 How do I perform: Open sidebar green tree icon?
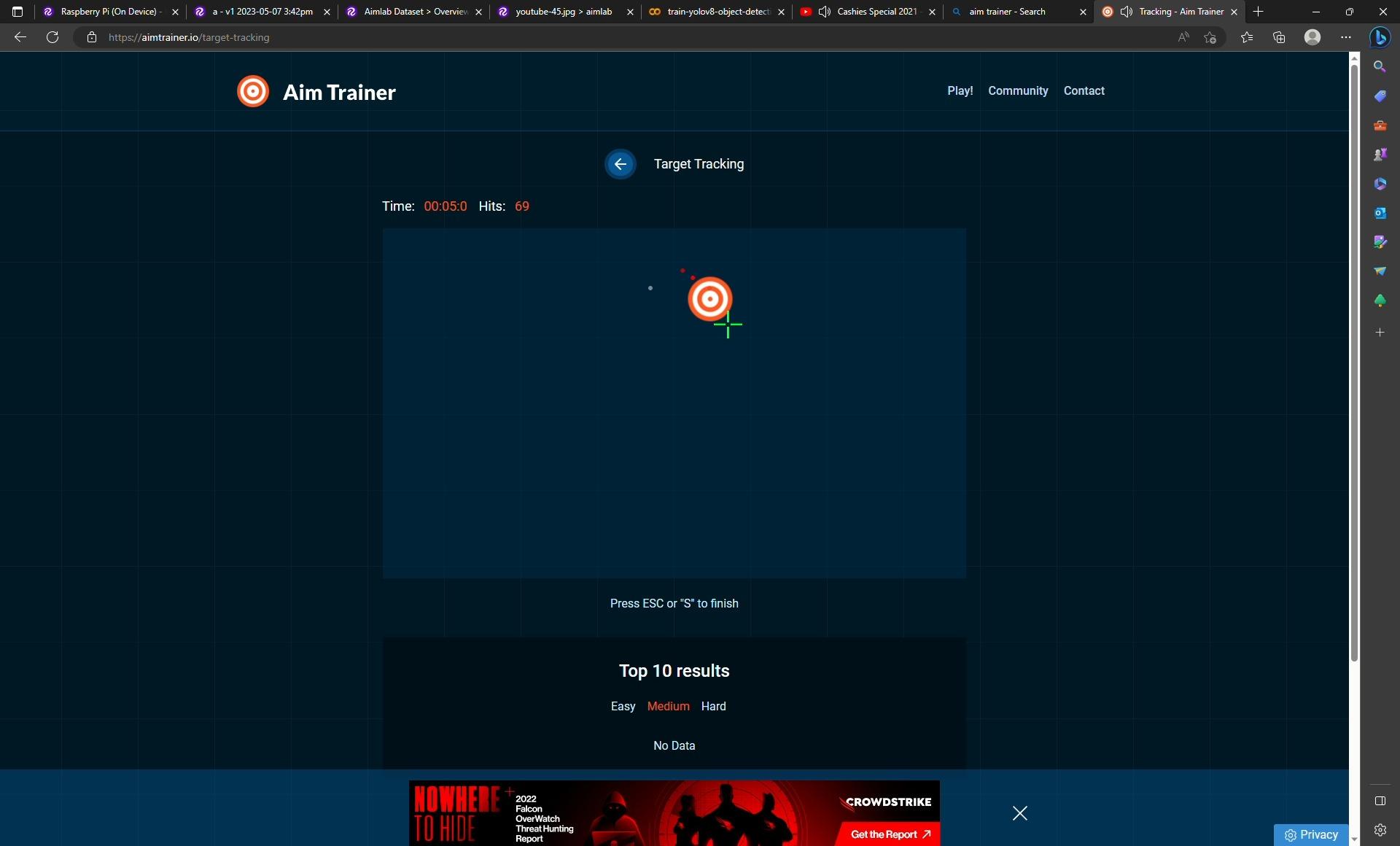click(x=1380, y=300)
